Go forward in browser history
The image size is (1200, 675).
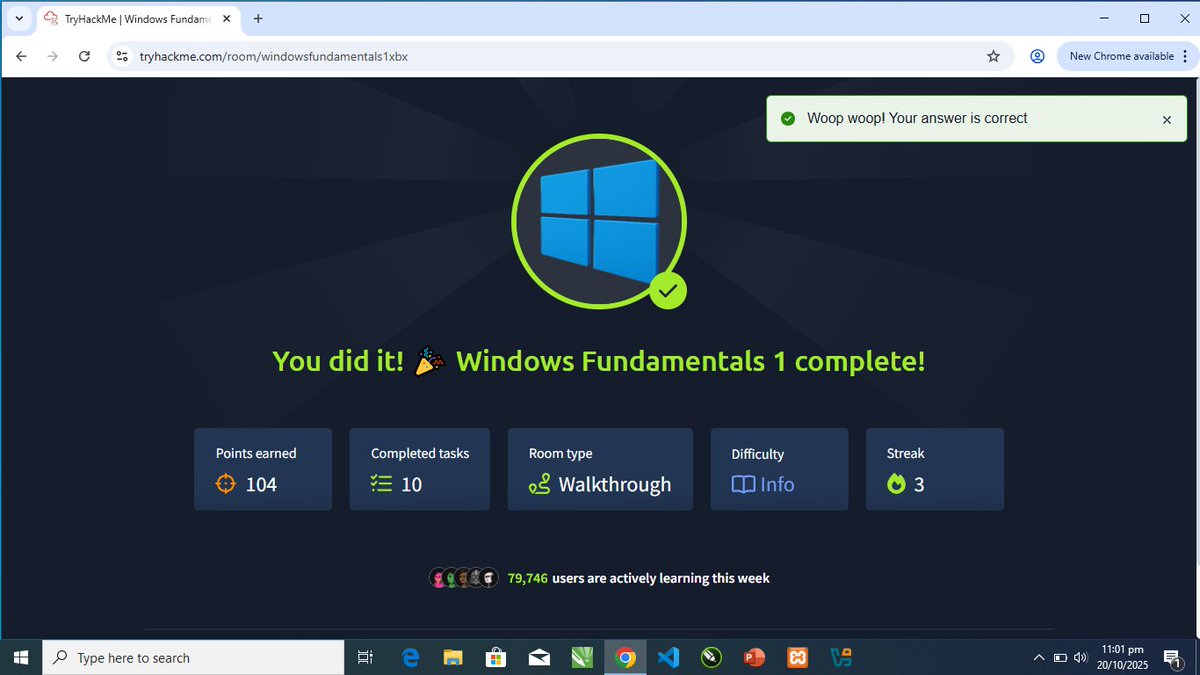(x=53, y=56)
